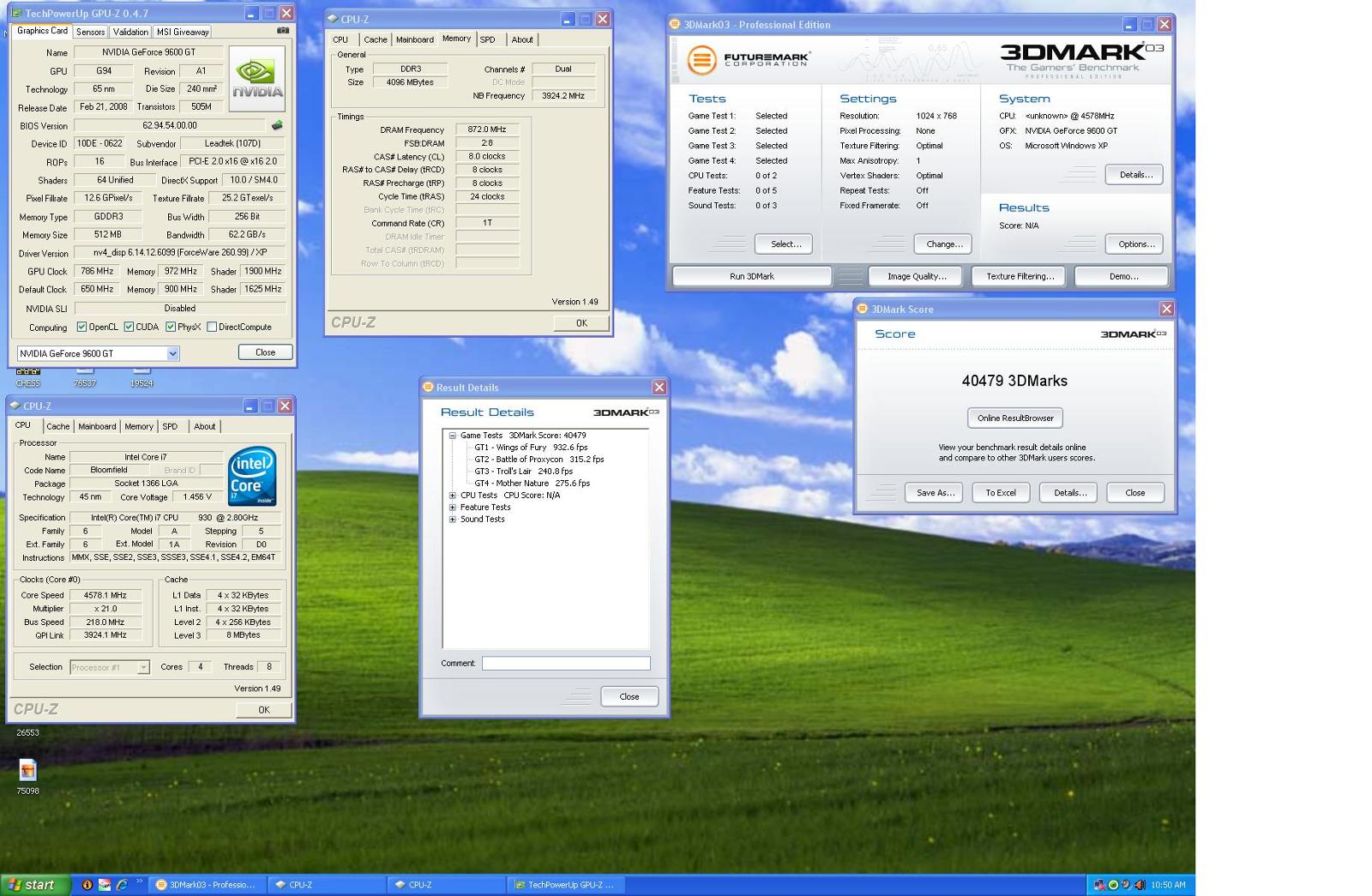Open Memory tab in bottom CPU-Z window
The image size is (1372, 896).
[139, 426]
